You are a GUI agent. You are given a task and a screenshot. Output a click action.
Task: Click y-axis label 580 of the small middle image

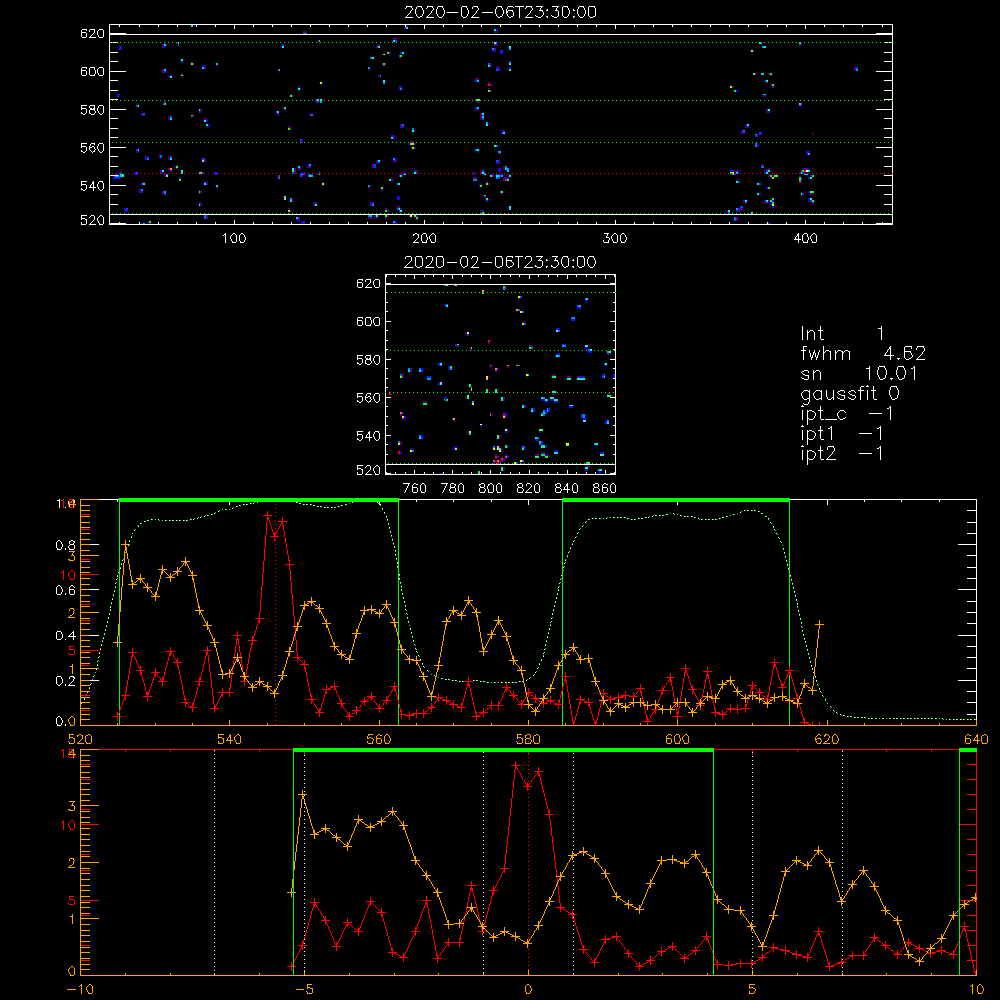tap(369, 360)
